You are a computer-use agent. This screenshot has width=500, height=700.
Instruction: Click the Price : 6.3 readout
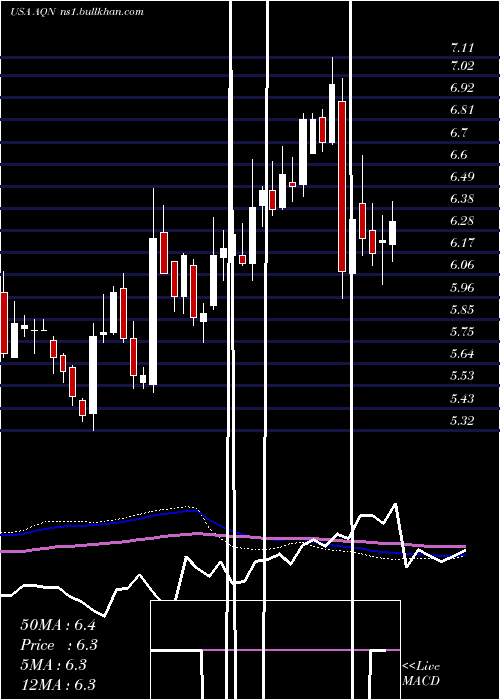pos(59,645)
